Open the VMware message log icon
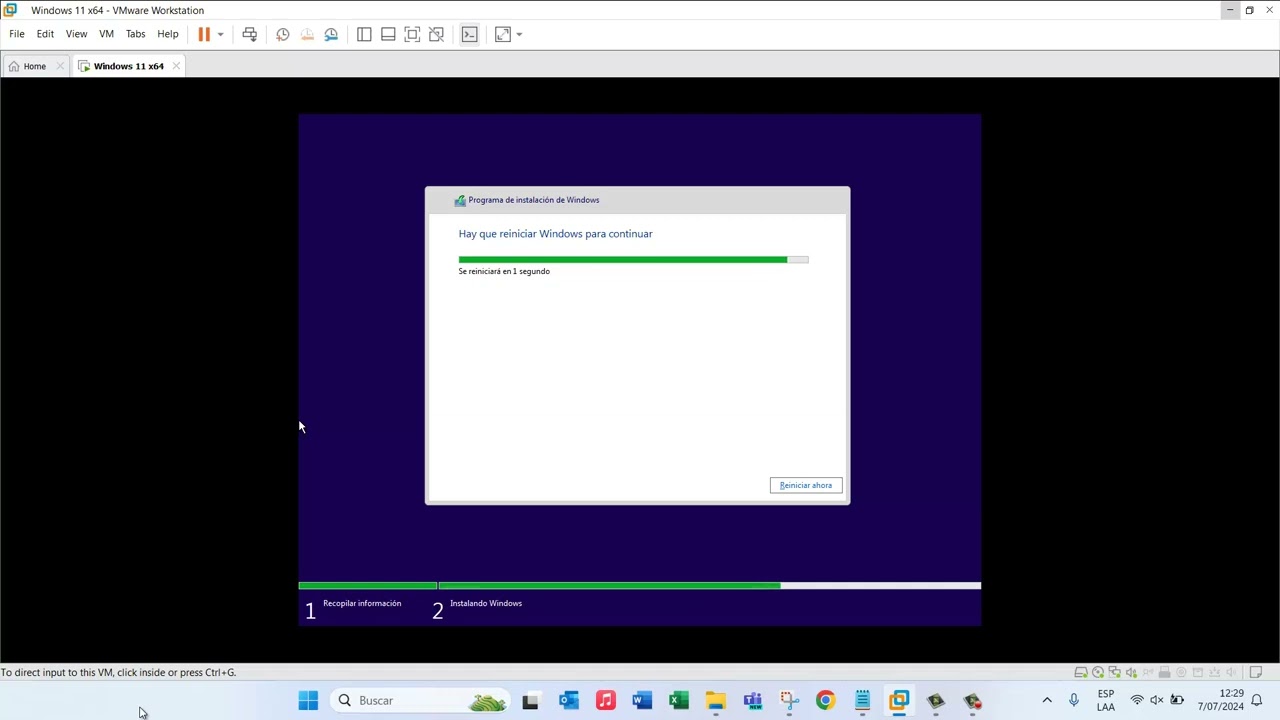Screen dimensions: 1280x720 (1256, 672)
